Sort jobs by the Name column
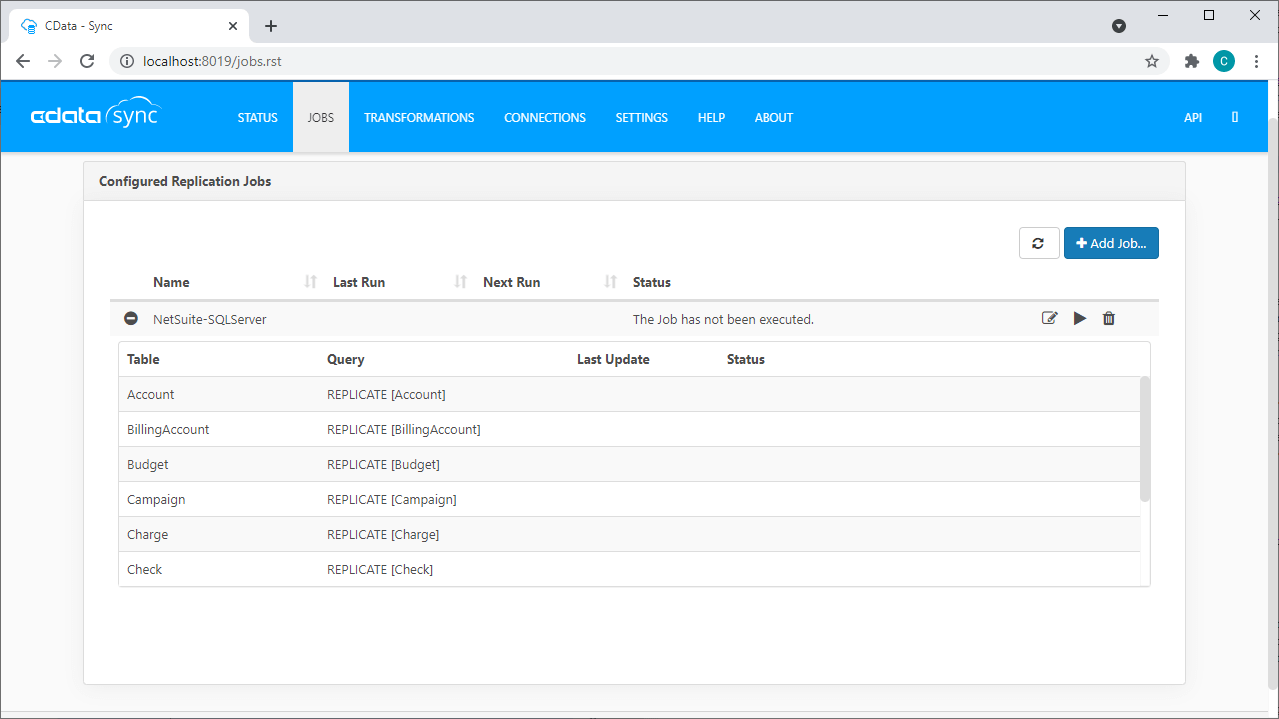Image resolution: width=1279 pixels, height=719 pixels. click(x=171, y=282)
